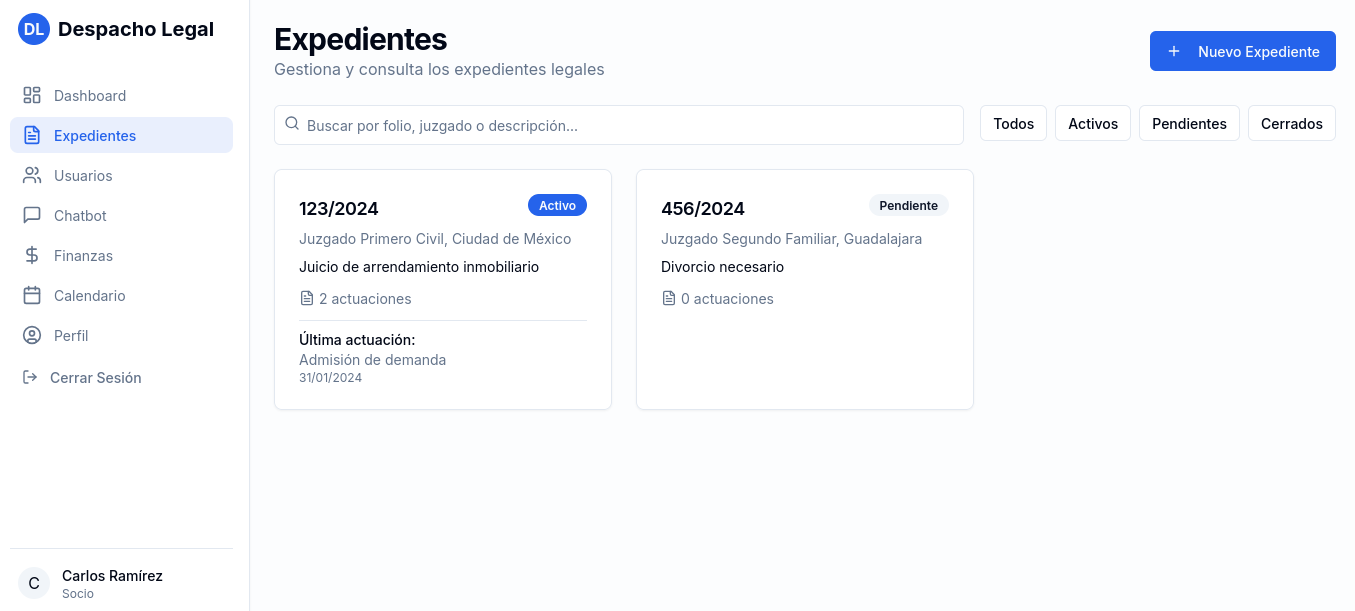Click the Expedientes document icon in sidebar

pos(32,135)
